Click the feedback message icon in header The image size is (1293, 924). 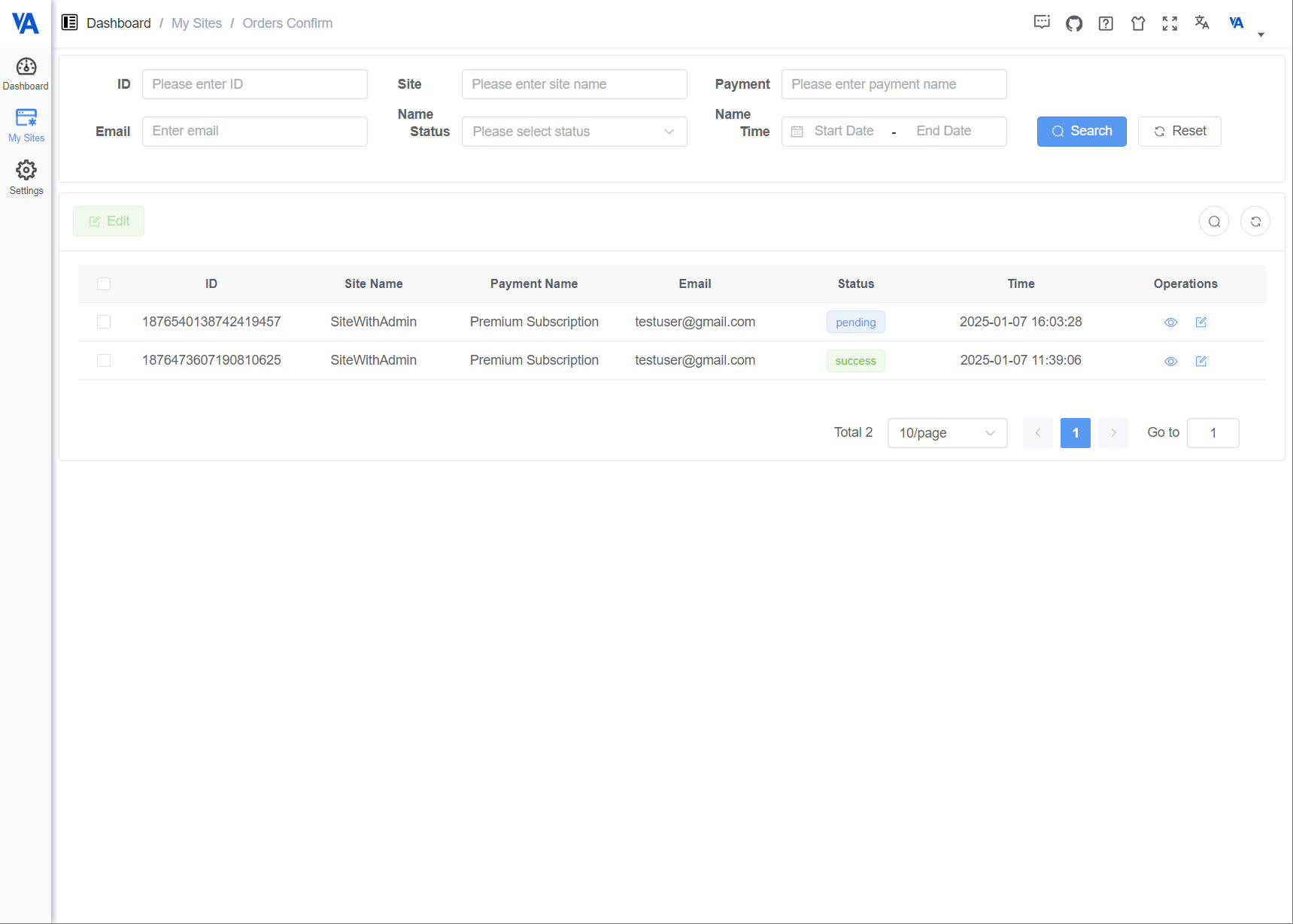pos(1042,23)
